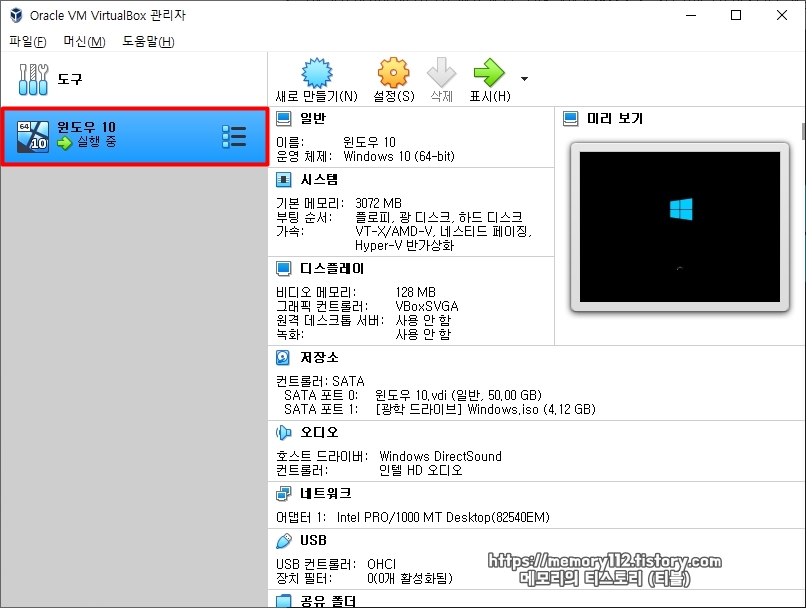Image resolution: width=806 pixels, height=608 pixels.
Task: Open 디스플레이 settings header link
Action: [332, 268]
